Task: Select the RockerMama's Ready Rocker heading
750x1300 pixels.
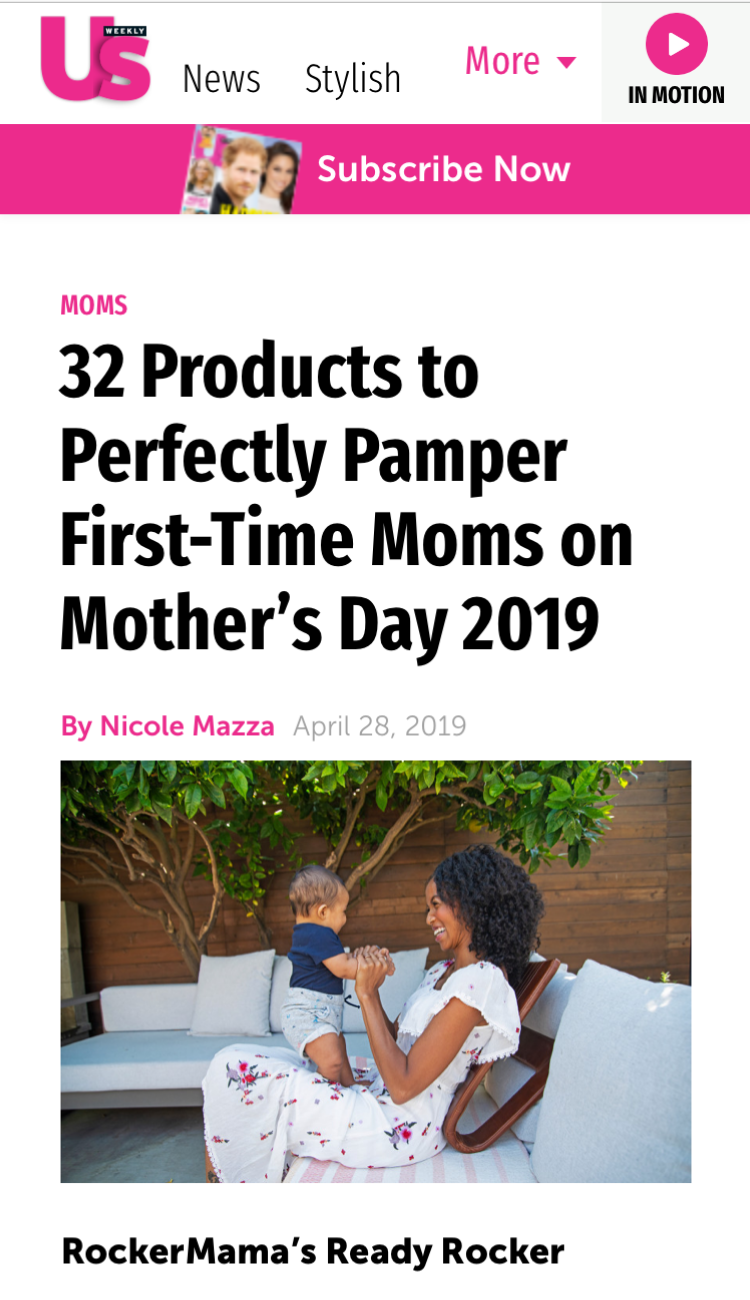Action: (313, 1251)
